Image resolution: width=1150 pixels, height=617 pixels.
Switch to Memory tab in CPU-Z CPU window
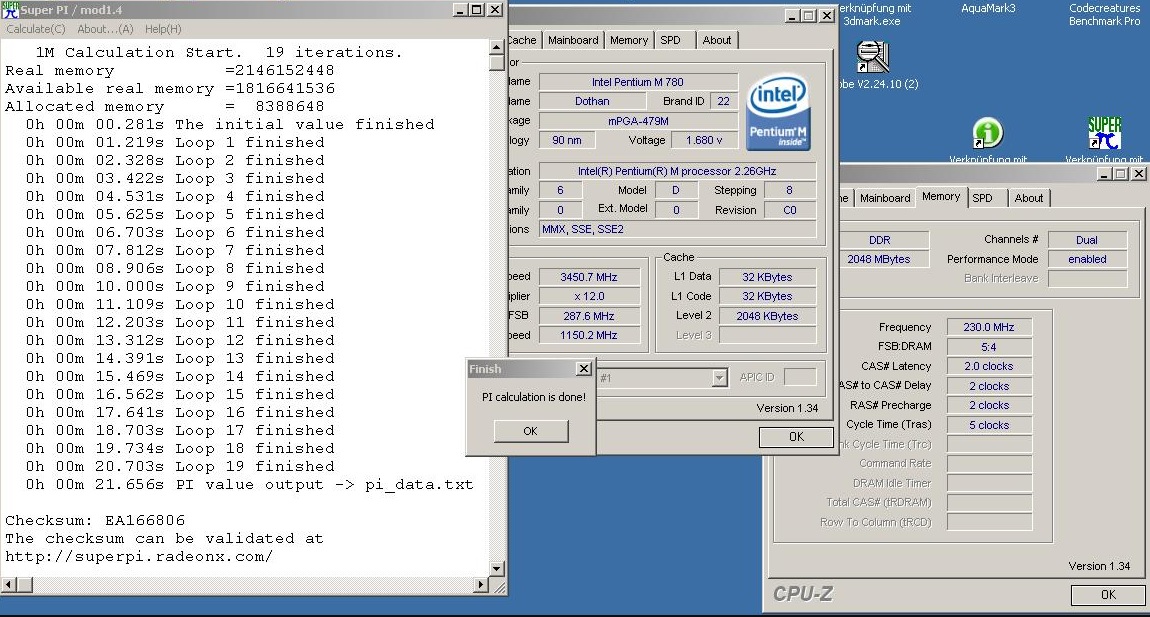(629, 40)
